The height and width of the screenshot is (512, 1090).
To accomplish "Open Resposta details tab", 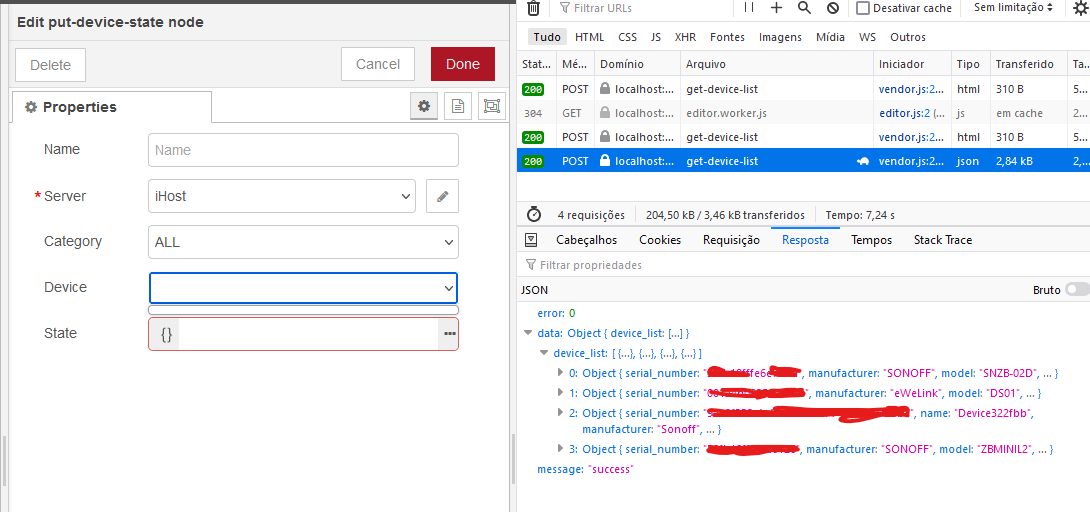I will click(806, 240).
